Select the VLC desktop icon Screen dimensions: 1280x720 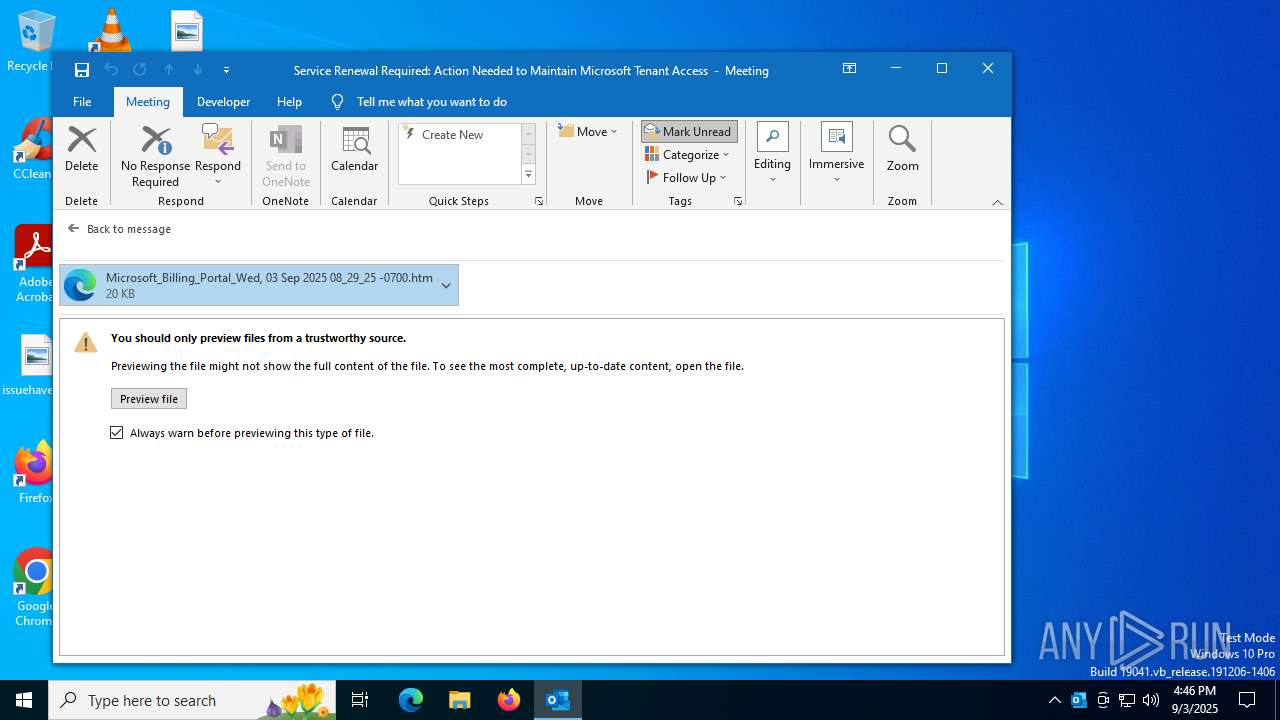[x=111, y=29]
